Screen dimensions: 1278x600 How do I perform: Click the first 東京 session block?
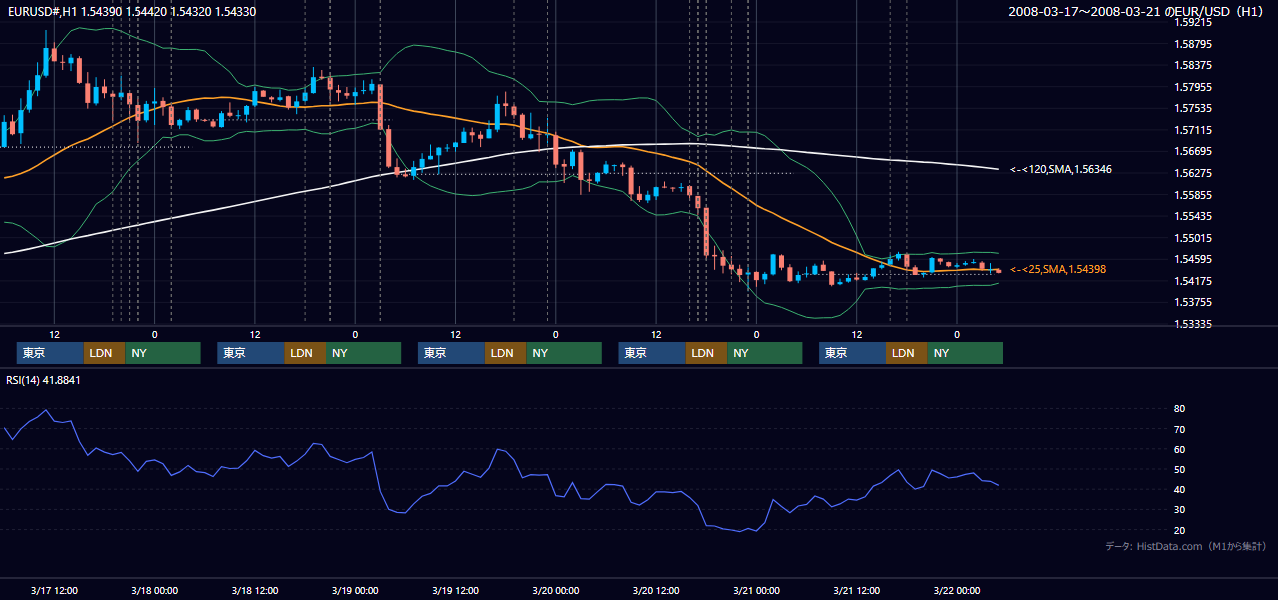[x=50, y=353]
